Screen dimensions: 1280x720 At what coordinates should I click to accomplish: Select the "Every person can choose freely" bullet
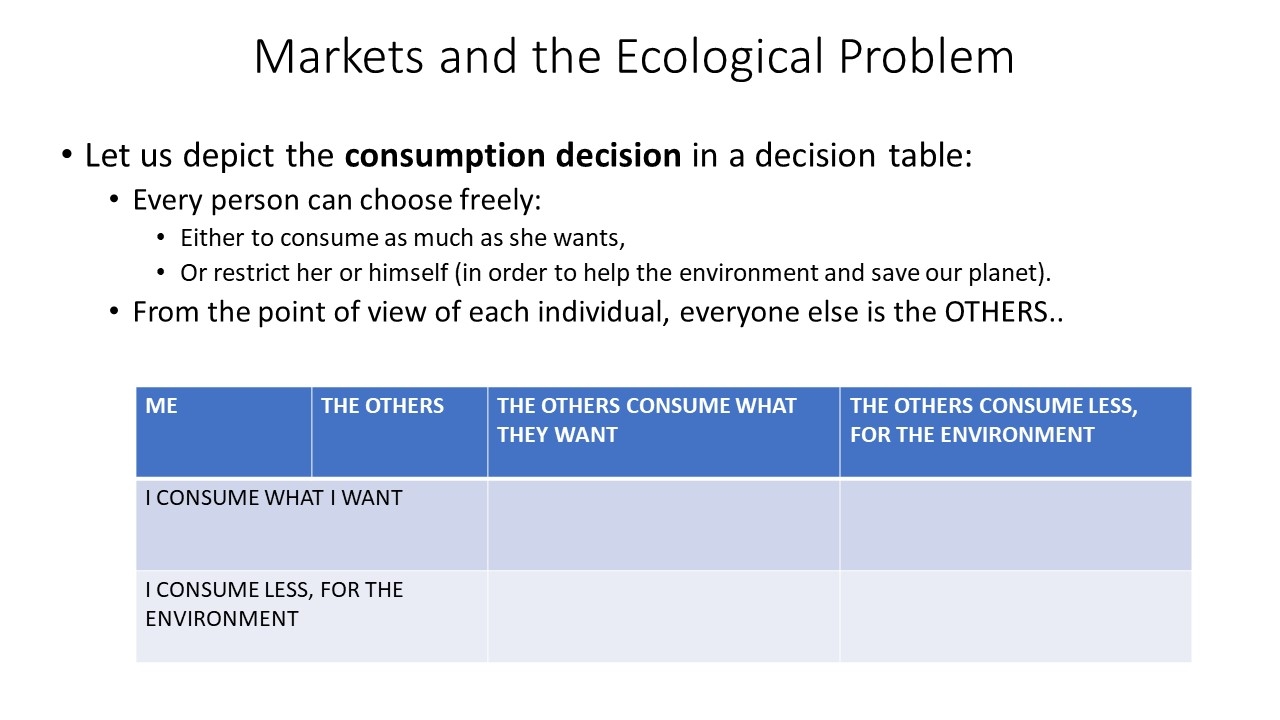(x=336, y=200)
